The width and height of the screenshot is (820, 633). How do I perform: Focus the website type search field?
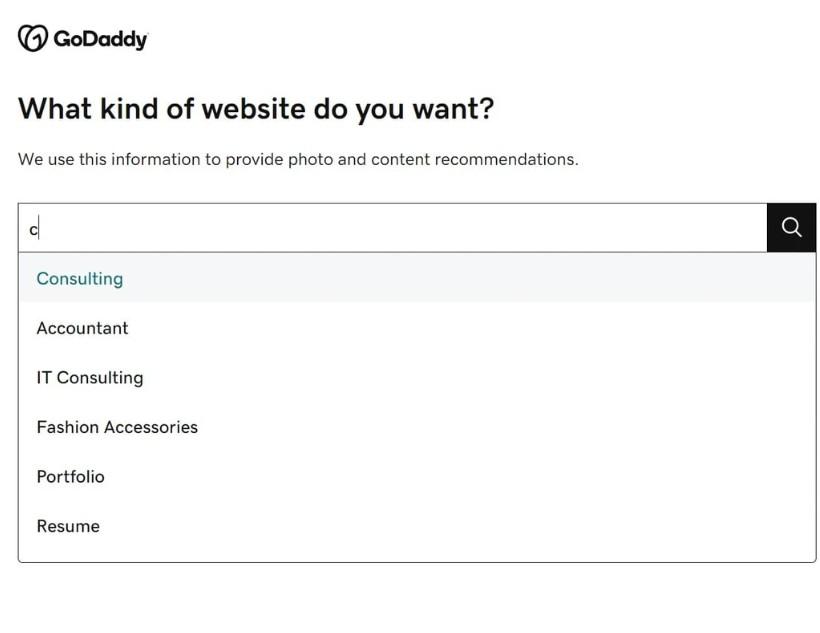[x=392, y=228]
